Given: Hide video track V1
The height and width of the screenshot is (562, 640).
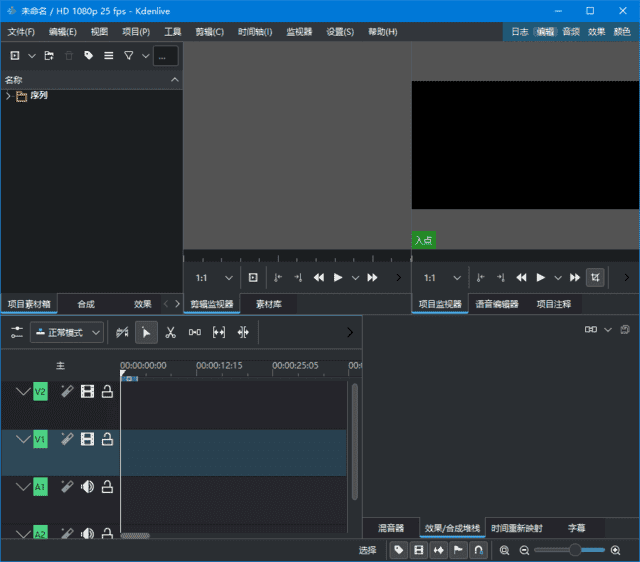Looking at the screenshot, I should 87,439.
